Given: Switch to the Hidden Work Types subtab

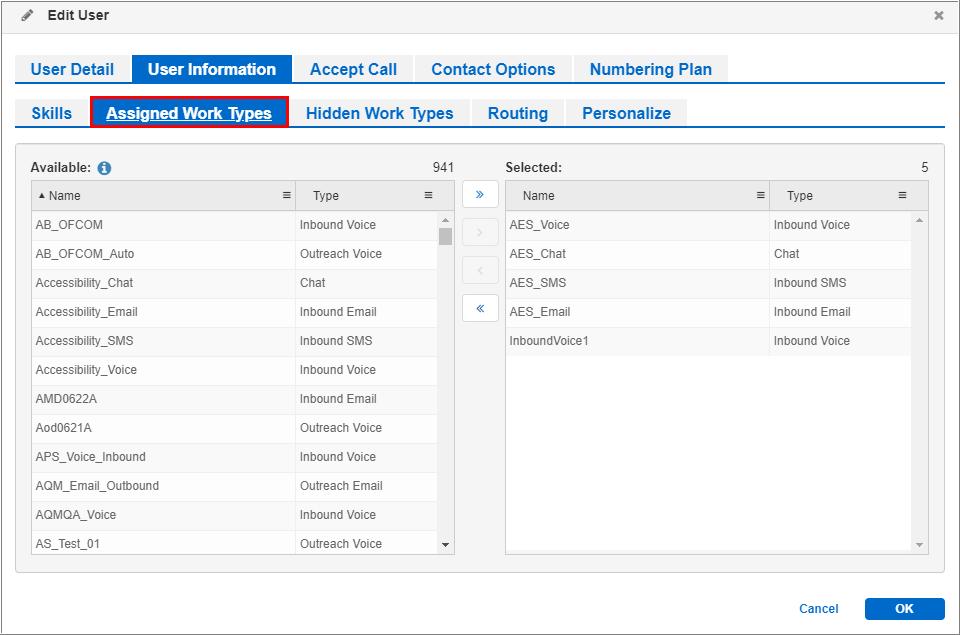Looking at the screenshot, I should pos(380,113).
